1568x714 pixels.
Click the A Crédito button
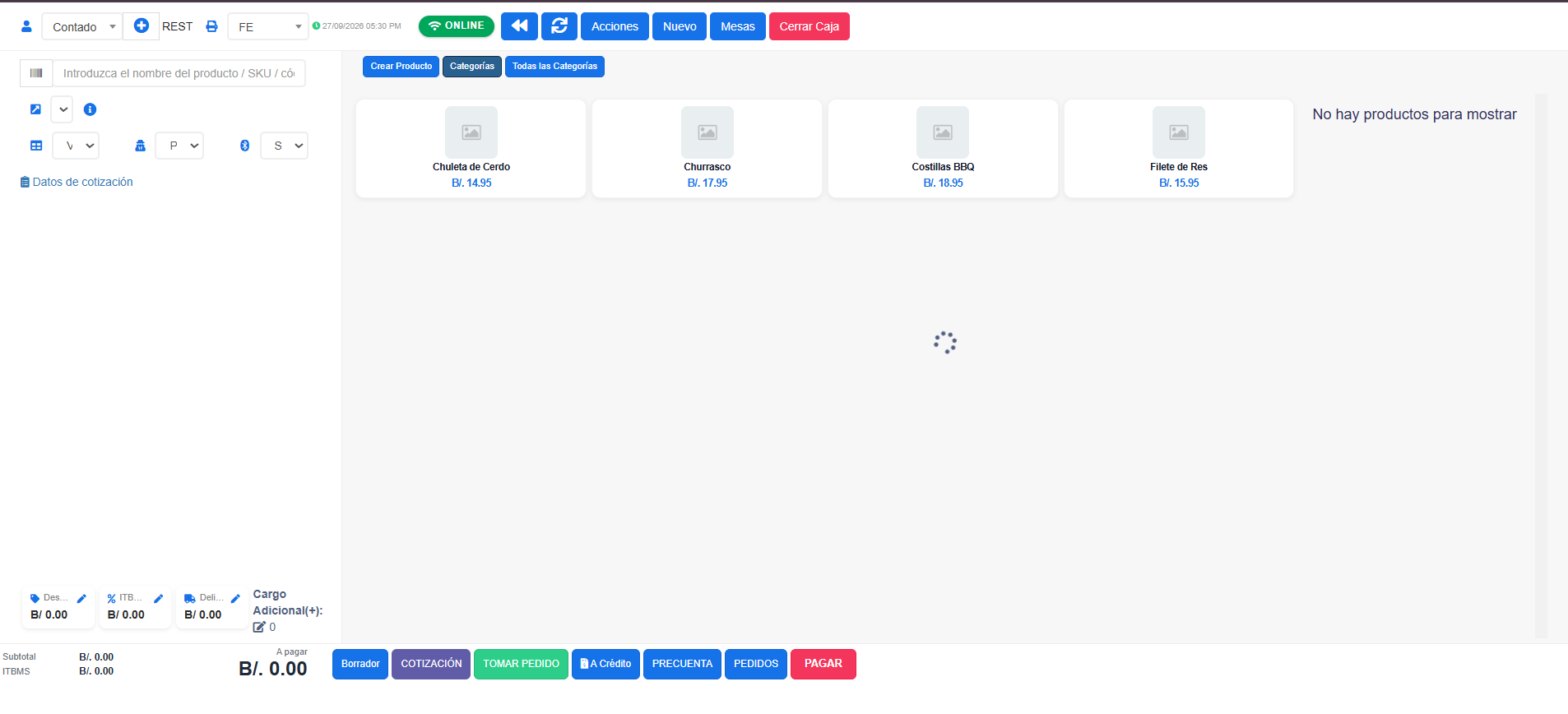point(605,665)
